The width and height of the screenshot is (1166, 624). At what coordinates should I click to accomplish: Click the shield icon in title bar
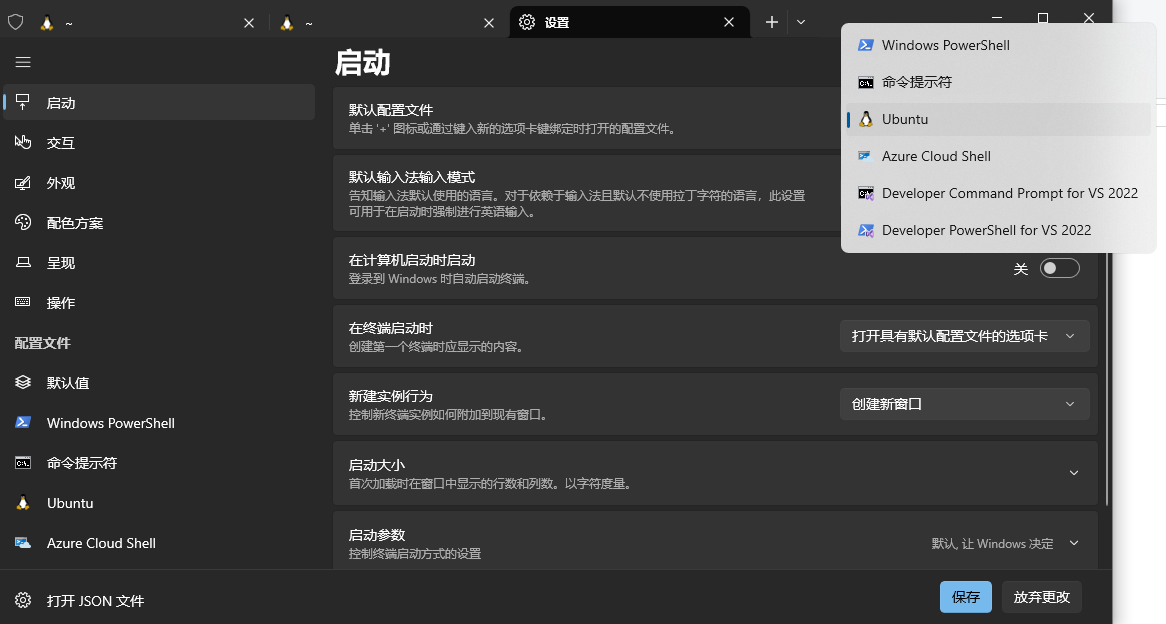click(x=16, y=22)
